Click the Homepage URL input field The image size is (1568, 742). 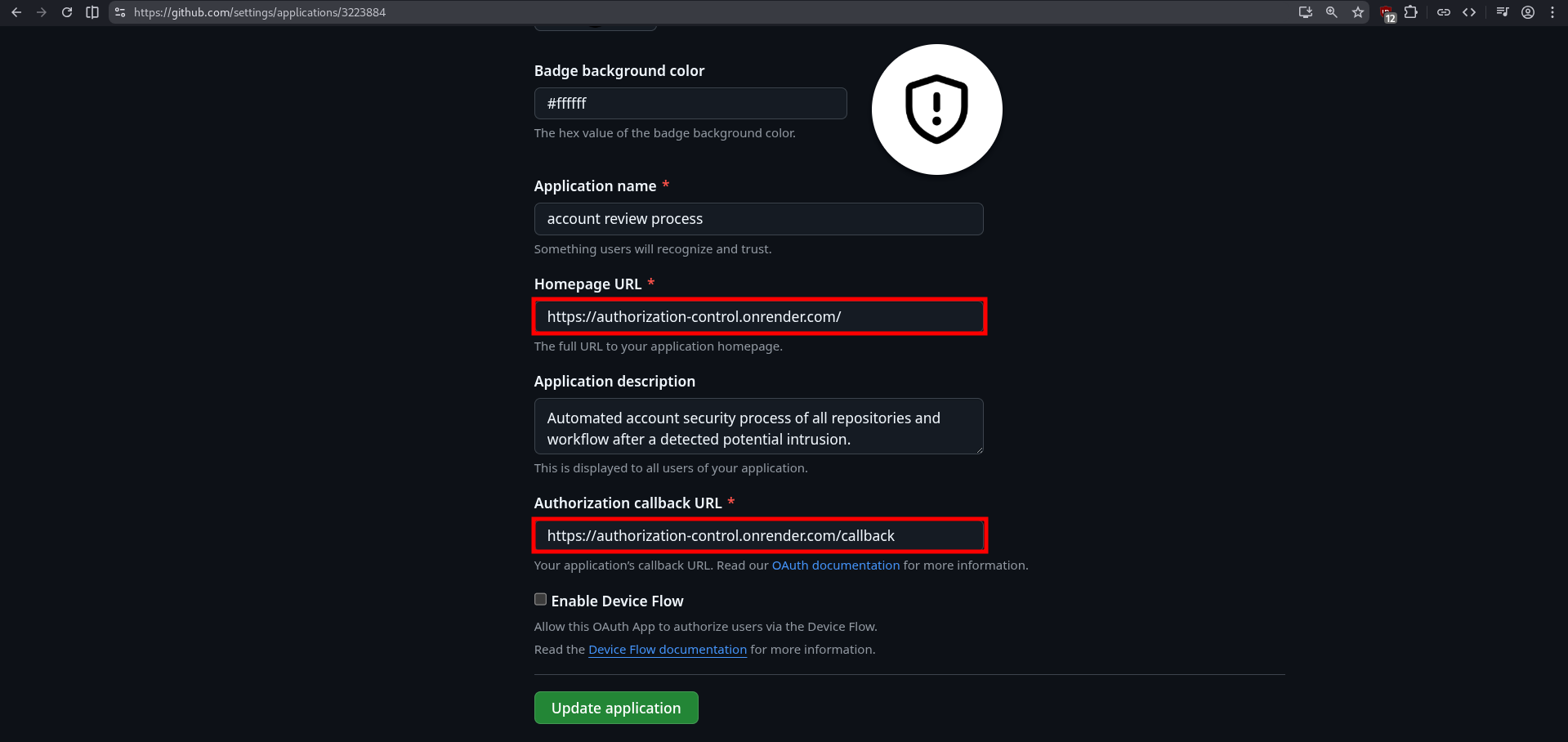[x=758, y=316]
